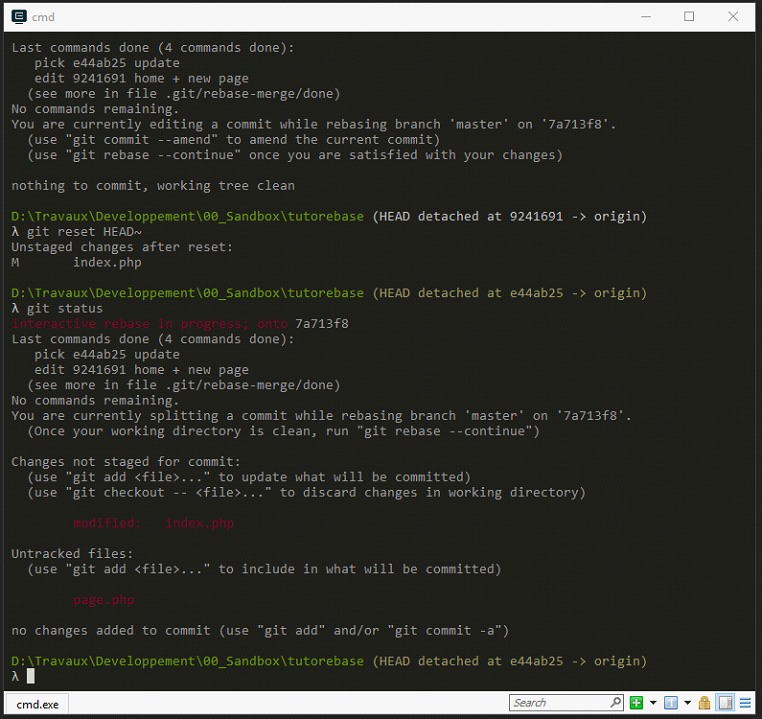The image size is (762, 719).
Task: Expand the new console dropdown arrow
Action: click(x=653, y=703)
